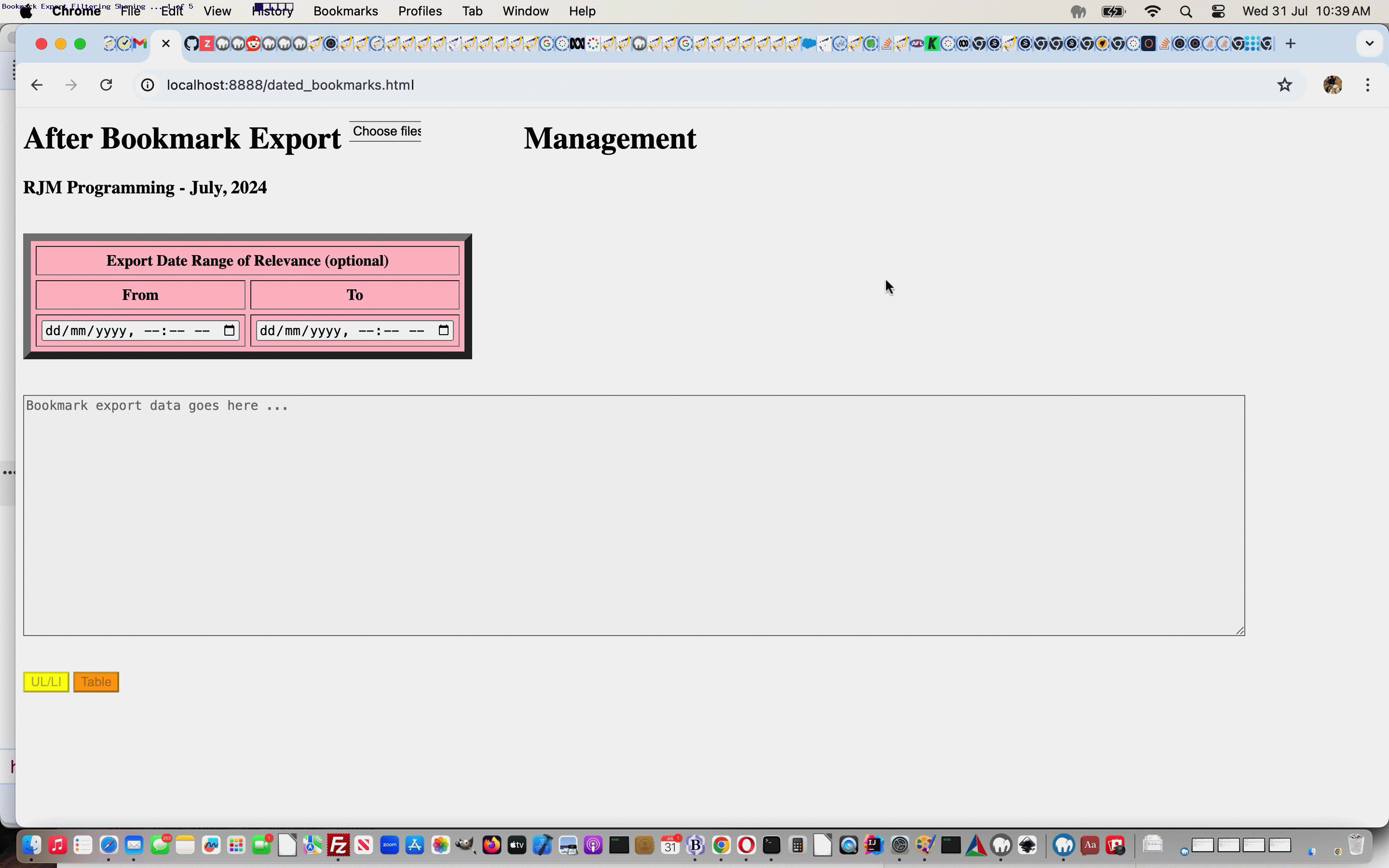Open Control Center in menu bar
This screenshot has height=868, width=1389.
coord(1218,12)
